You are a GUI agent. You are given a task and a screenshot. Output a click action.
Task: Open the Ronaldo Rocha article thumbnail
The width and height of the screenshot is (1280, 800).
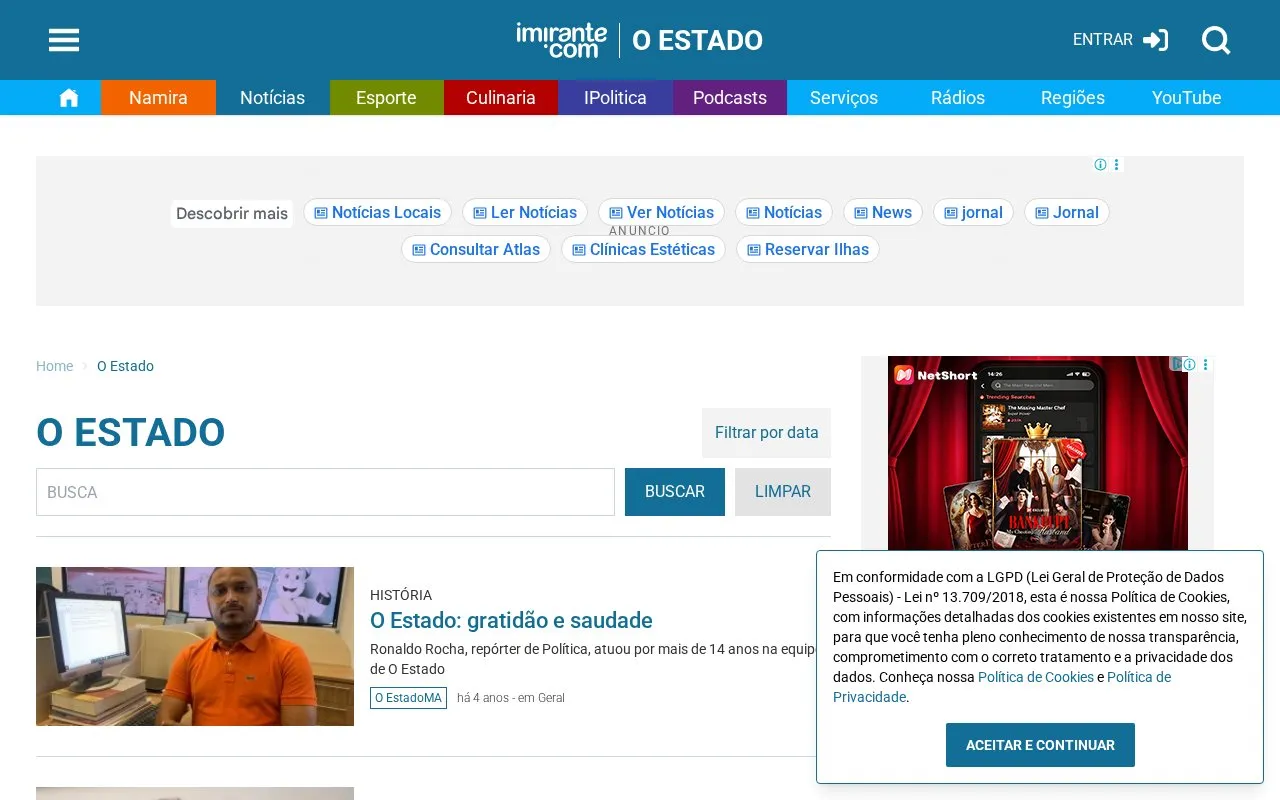[195, 646]
